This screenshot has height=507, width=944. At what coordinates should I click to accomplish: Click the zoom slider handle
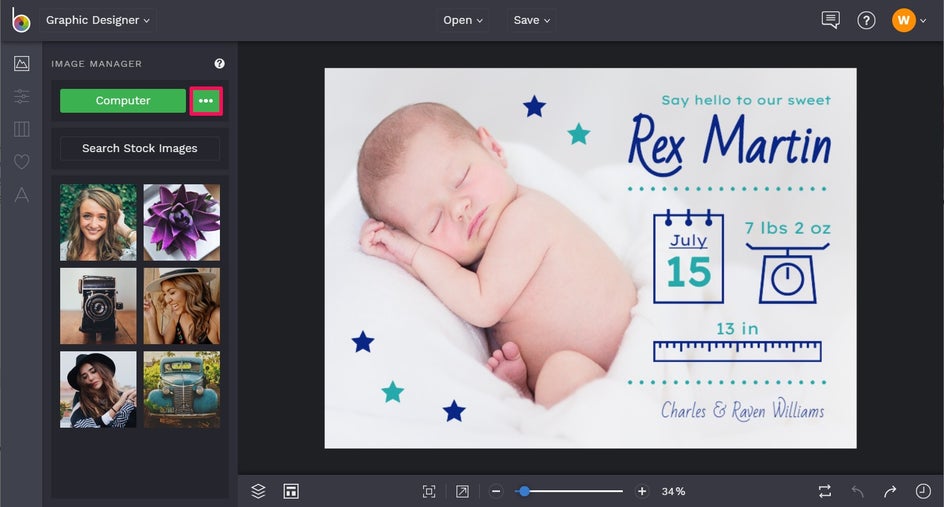(523, 491)
